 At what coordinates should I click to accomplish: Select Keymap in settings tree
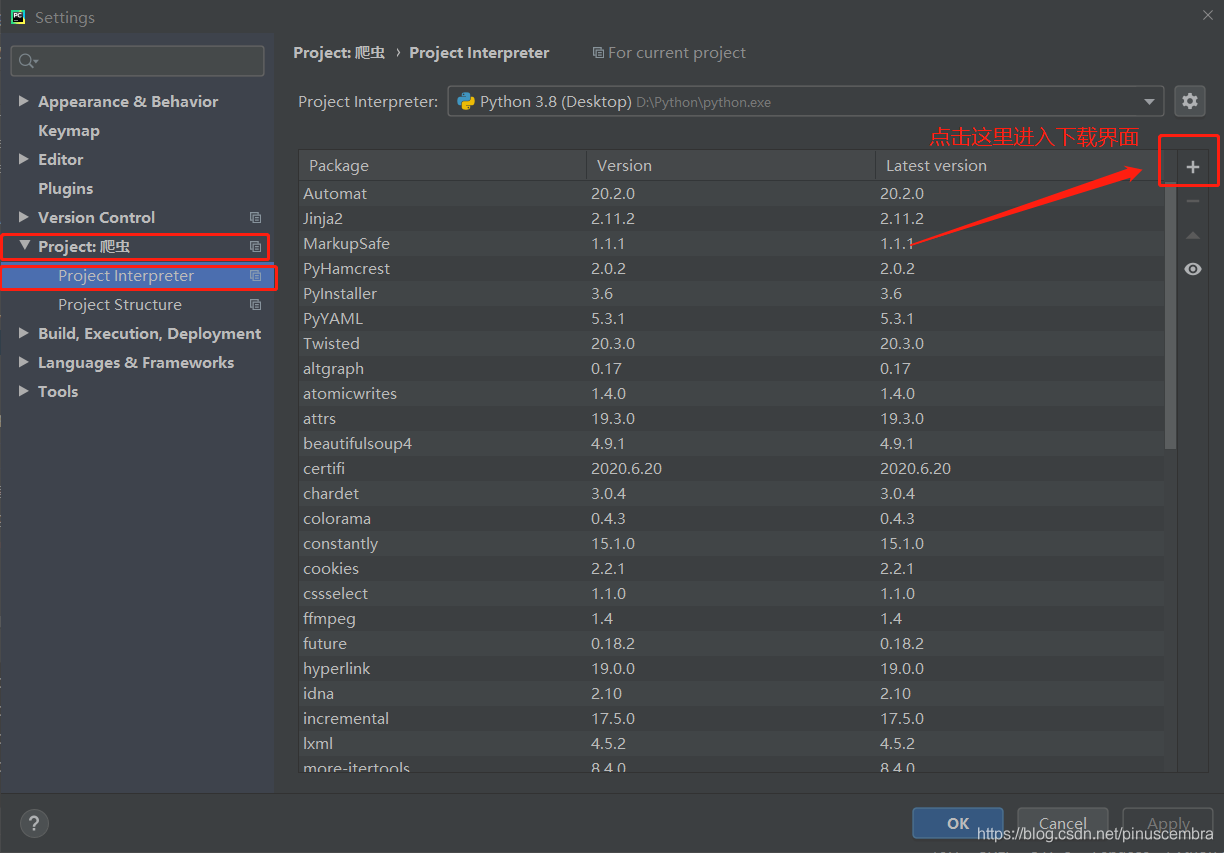coord(68,130)
